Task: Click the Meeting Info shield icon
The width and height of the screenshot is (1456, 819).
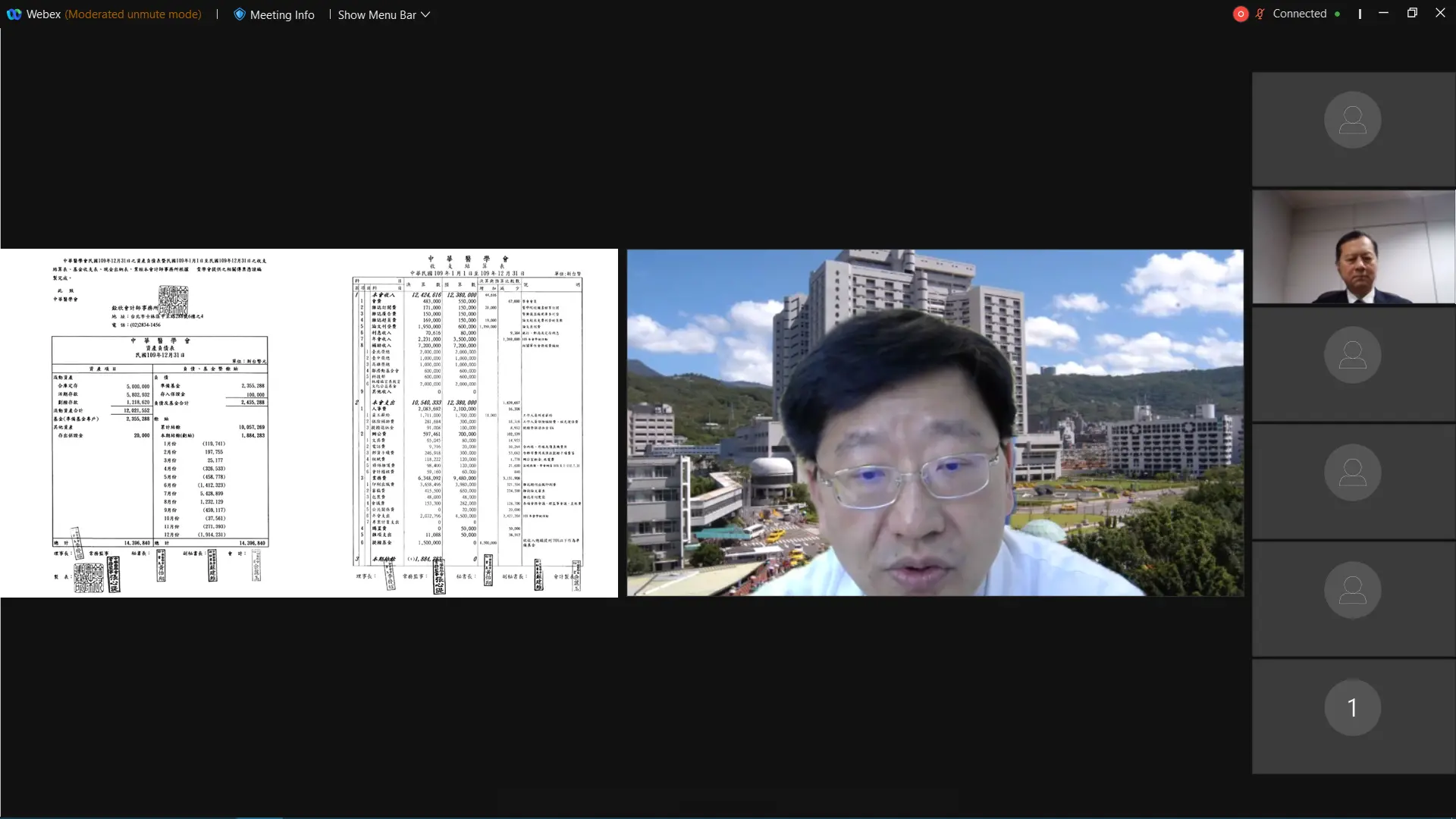Action: point(239,14)
